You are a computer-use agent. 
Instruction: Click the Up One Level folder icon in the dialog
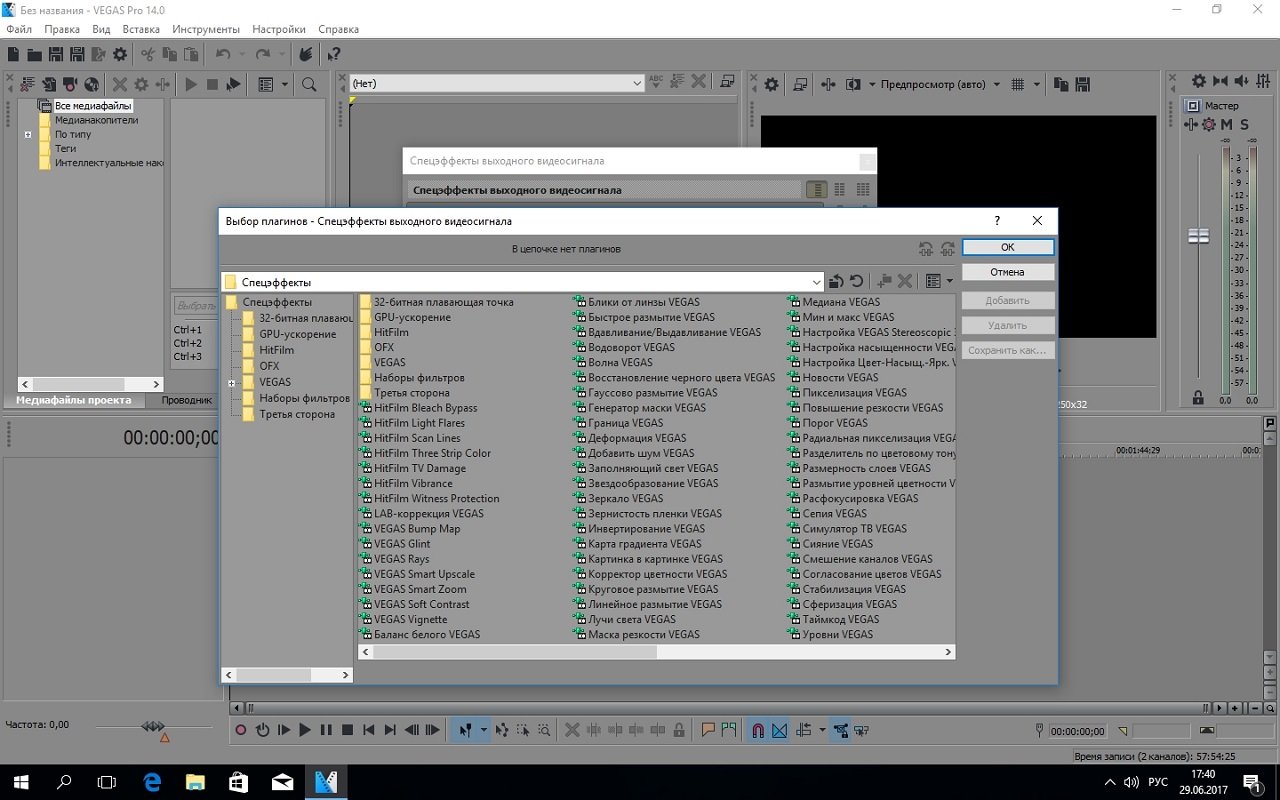836,282
